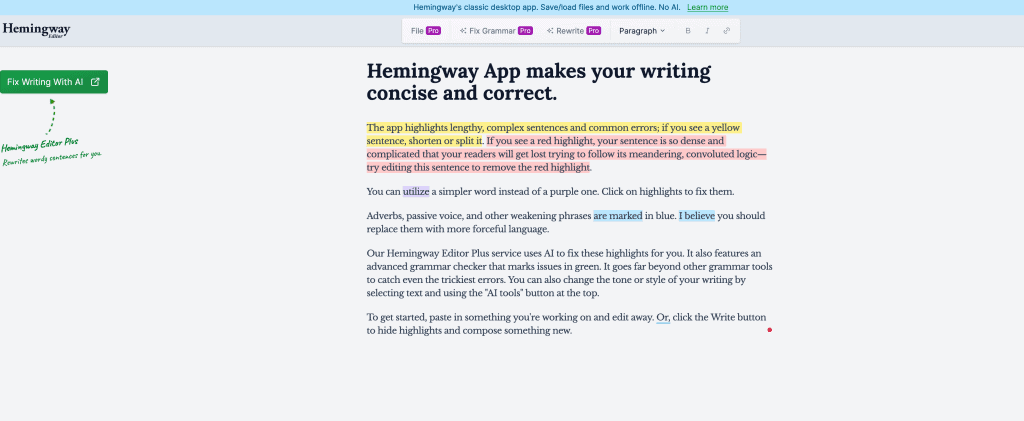This screenshot has height=421, width=1024.
Task: Place cursor in the main heading
Action: (539, 82)
